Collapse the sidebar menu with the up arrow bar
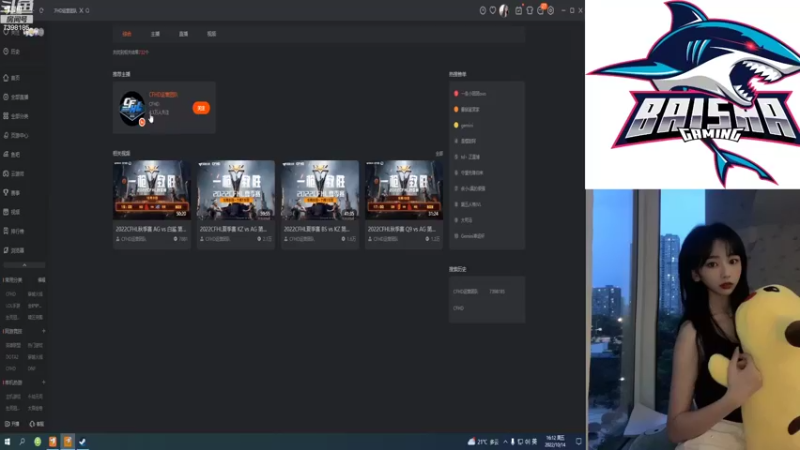Viewport: 800px width, 450px height. pyautogui.click(x=24, y=265)
